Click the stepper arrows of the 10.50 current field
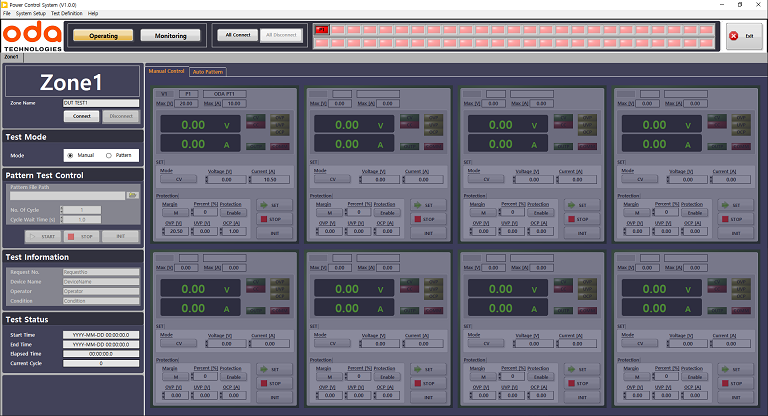Image resolution: width=768 pixels, height=416 pixels. (x=250, y=180)
